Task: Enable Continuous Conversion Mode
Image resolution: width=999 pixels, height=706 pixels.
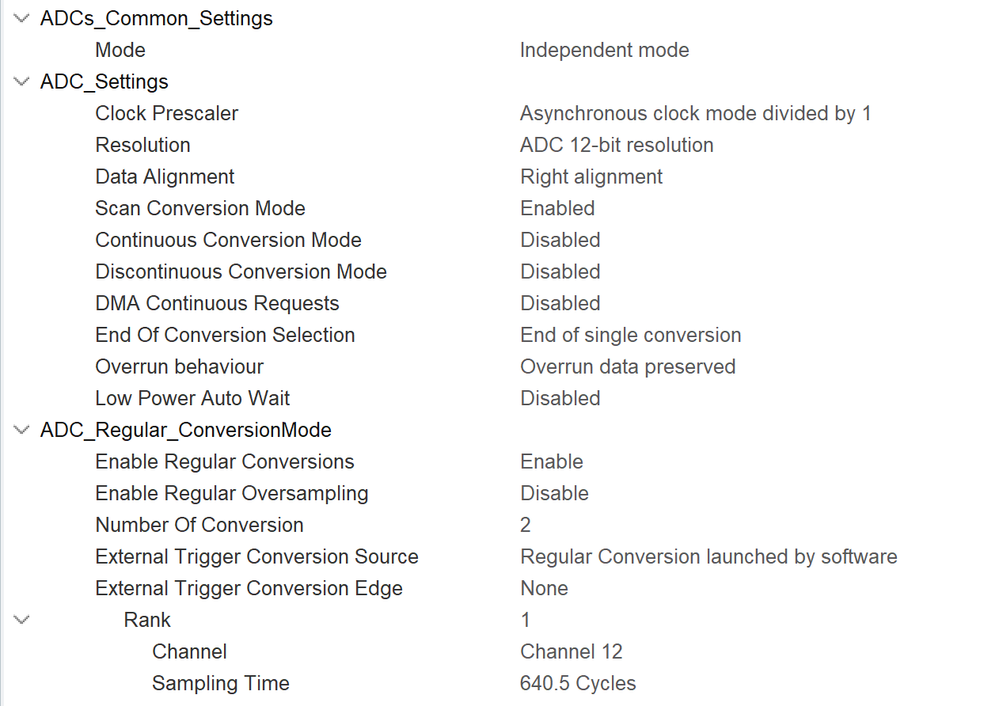Action: tap(560, 239)
